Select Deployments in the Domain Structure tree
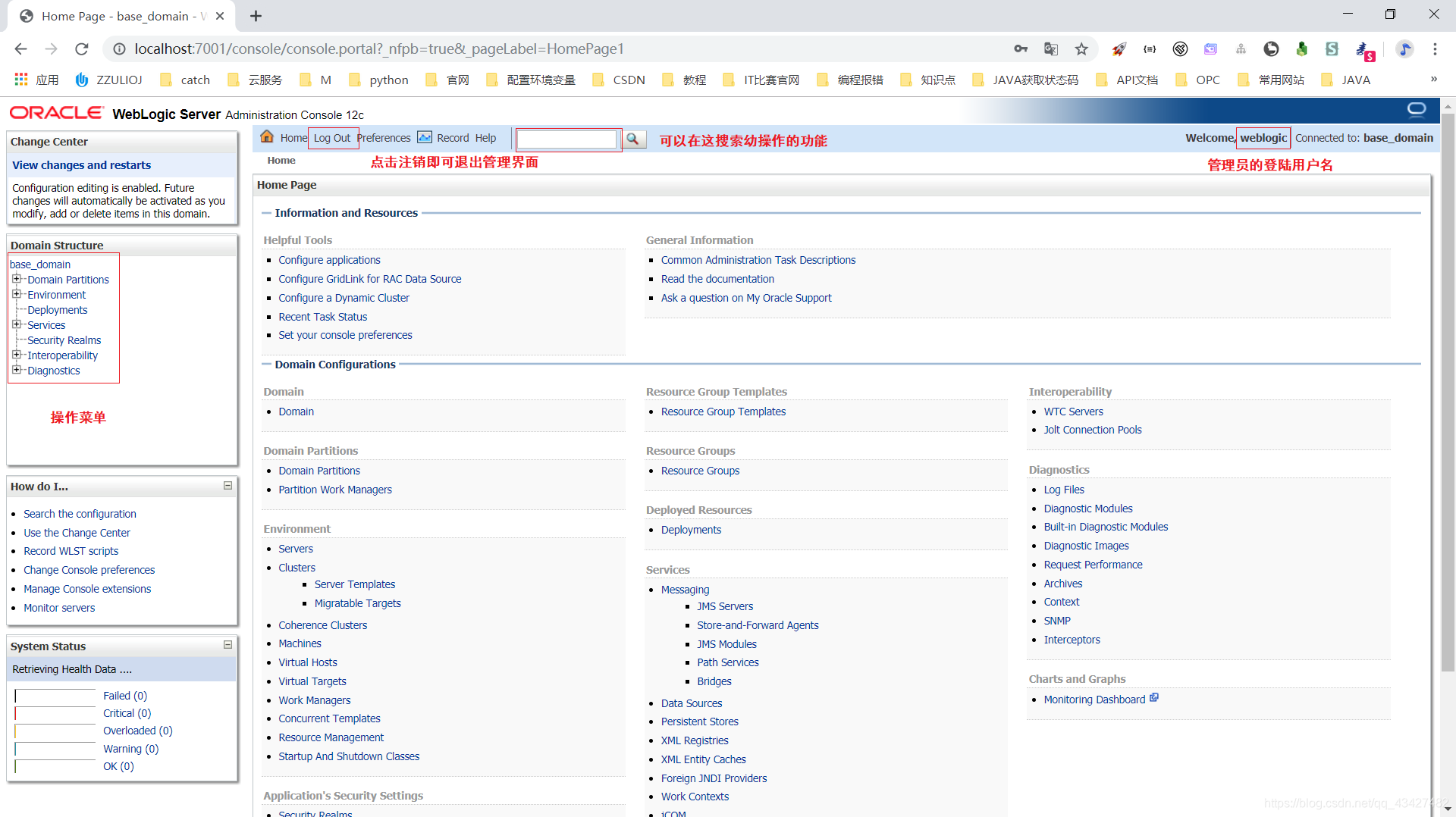 58,310
